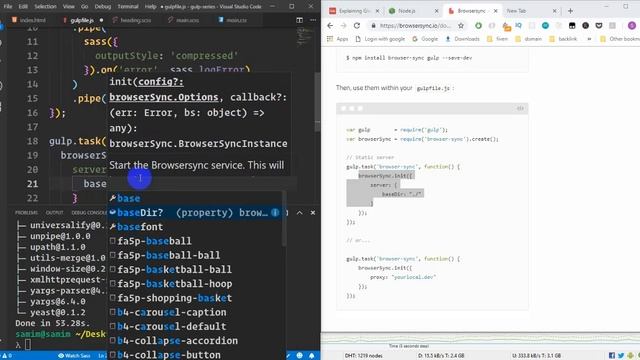640x360 pixels.
Task: Pick the fa5p-baseball snippet suggestion
Action: click(x=195, y=241)
